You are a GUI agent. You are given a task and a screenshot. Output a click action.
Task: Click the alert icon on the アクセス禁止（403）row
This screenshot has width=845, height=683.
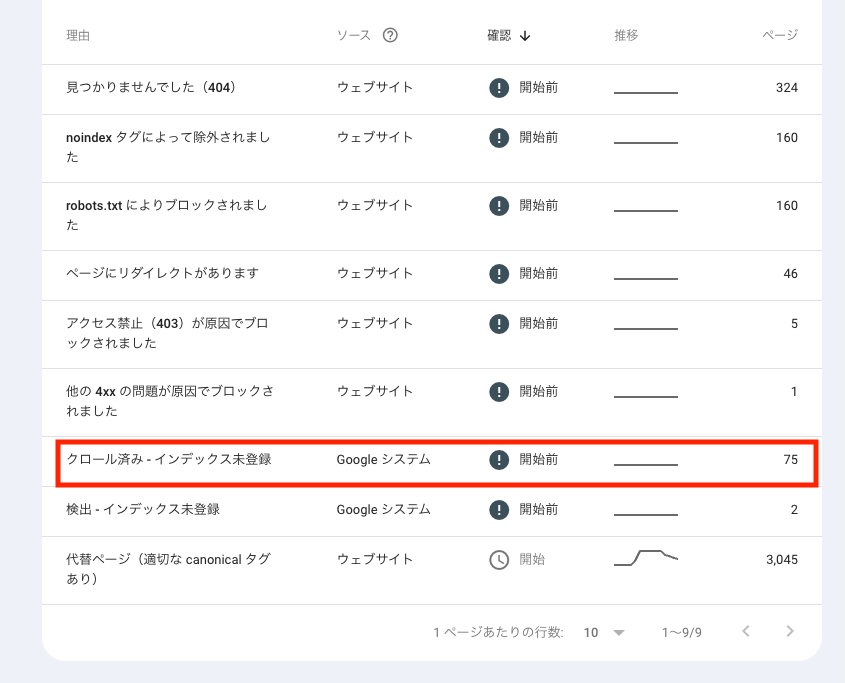tap(498, 323)
